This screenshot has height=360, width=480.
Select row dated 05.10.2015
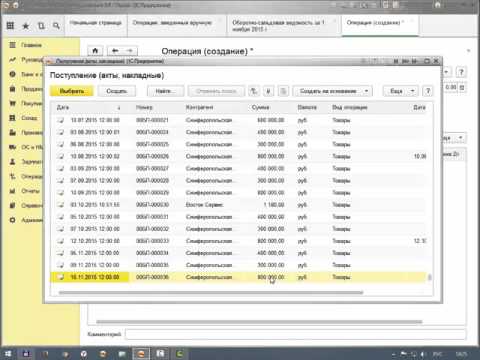tap(239, 217)
